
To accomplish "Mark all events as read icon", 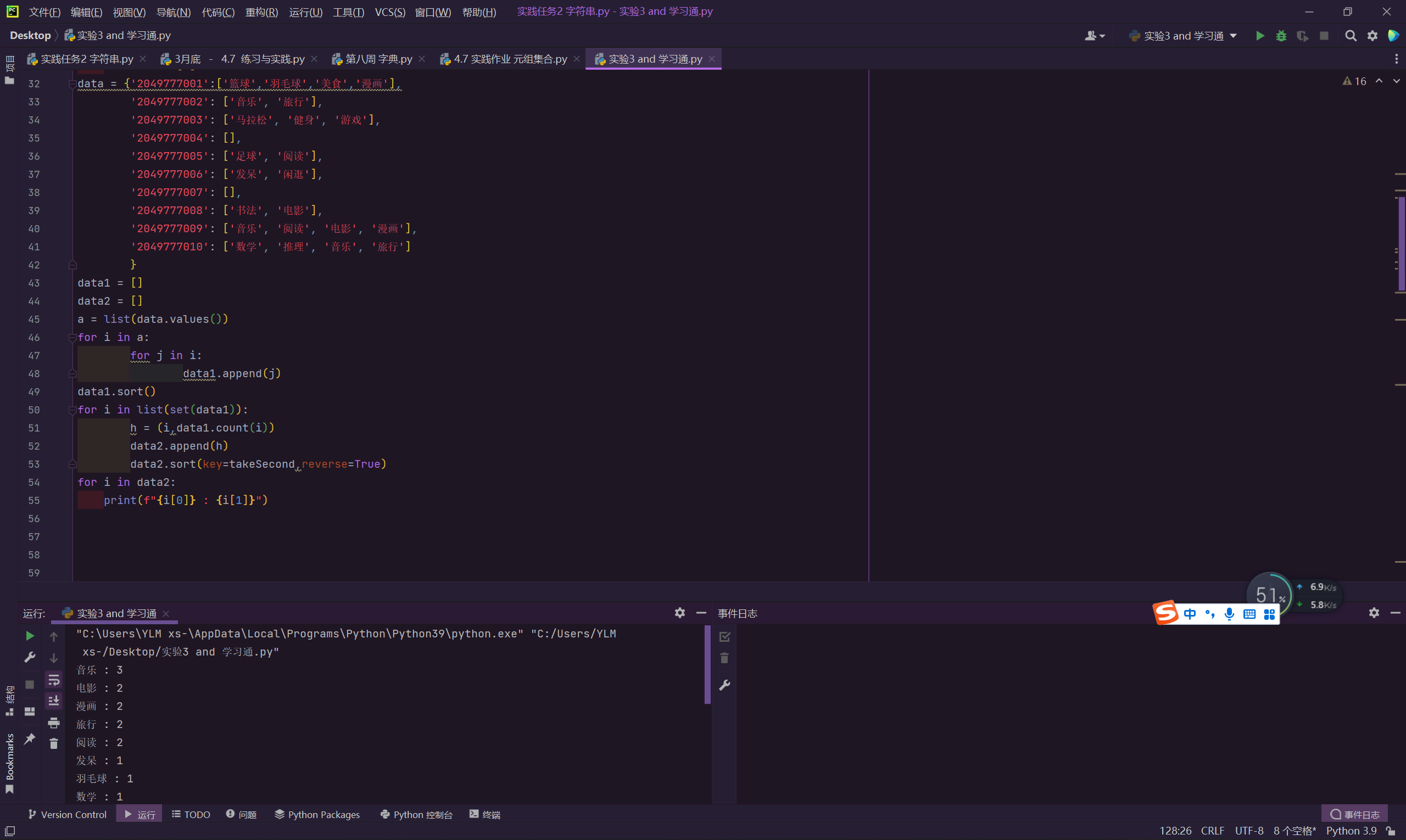I will click(724, 637).
